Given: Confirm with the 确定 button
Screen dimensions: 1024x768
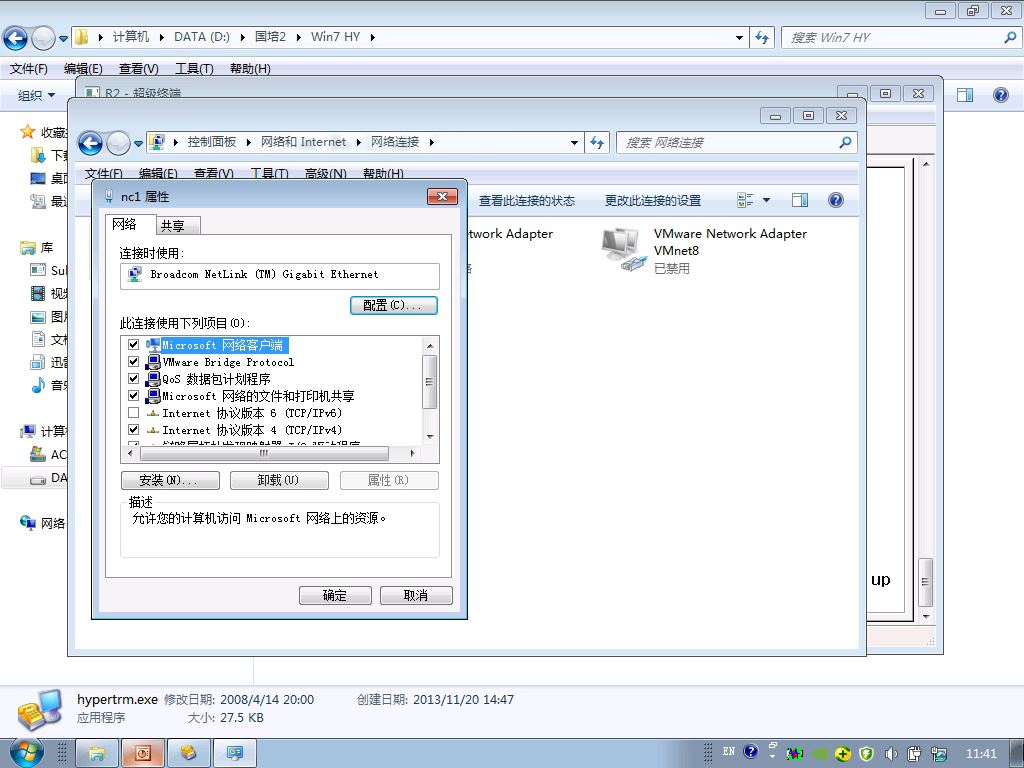Looking at the screenshot, I should (335, 595).
